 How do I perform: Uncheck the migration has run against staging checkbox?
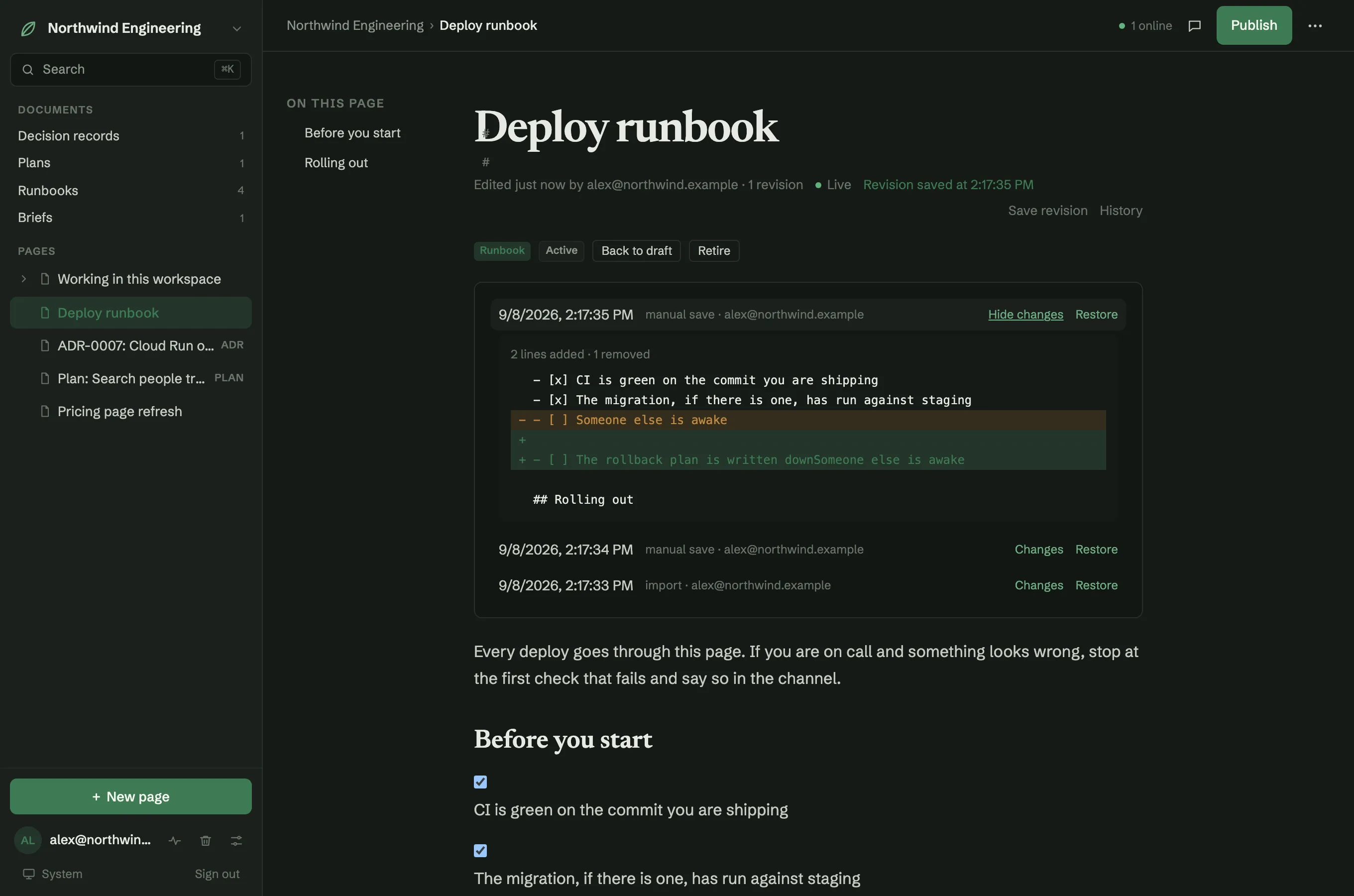[480, 850]
